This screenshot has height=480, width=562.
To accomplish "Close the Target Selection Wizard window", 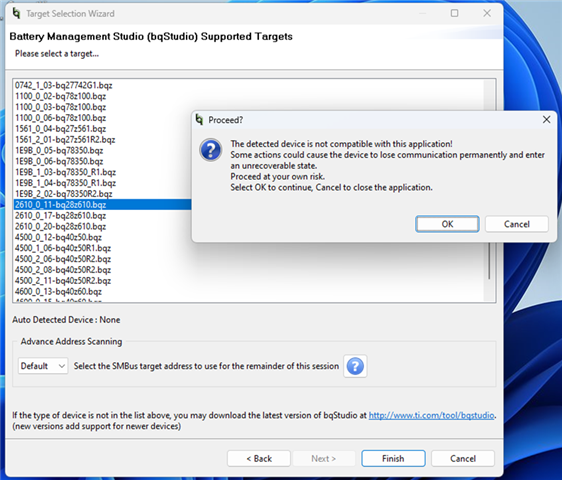I will pyautogui.click(x=487, y=13).
